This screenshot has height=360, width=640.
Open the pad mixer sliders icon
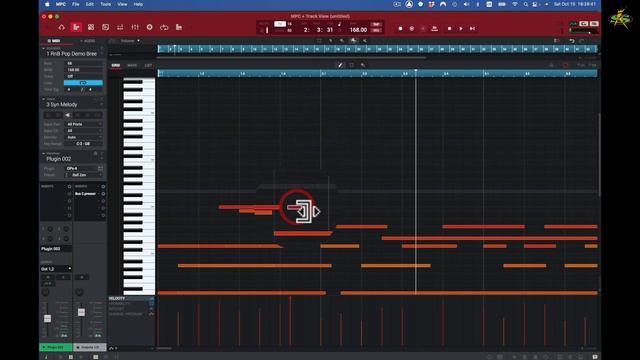120,27
